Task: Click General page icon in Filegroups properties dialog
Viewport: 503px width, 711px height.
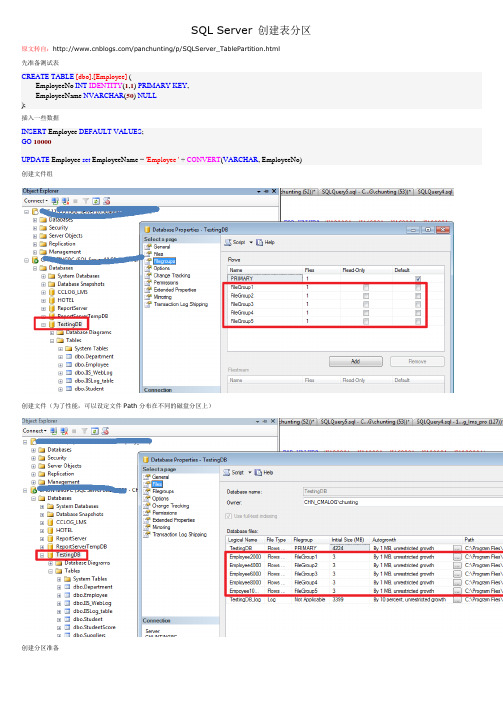Action: click(148, 247)
